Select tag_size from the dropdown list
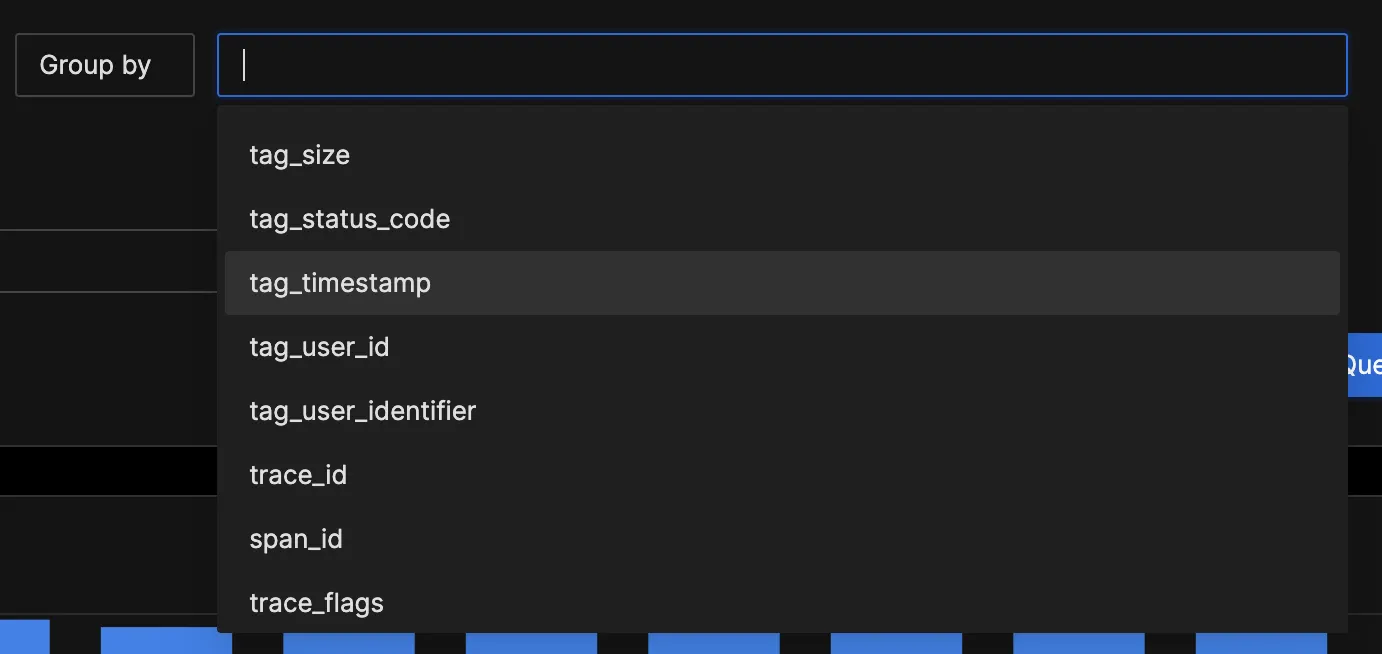1382x654 pixels. point(782,155)
